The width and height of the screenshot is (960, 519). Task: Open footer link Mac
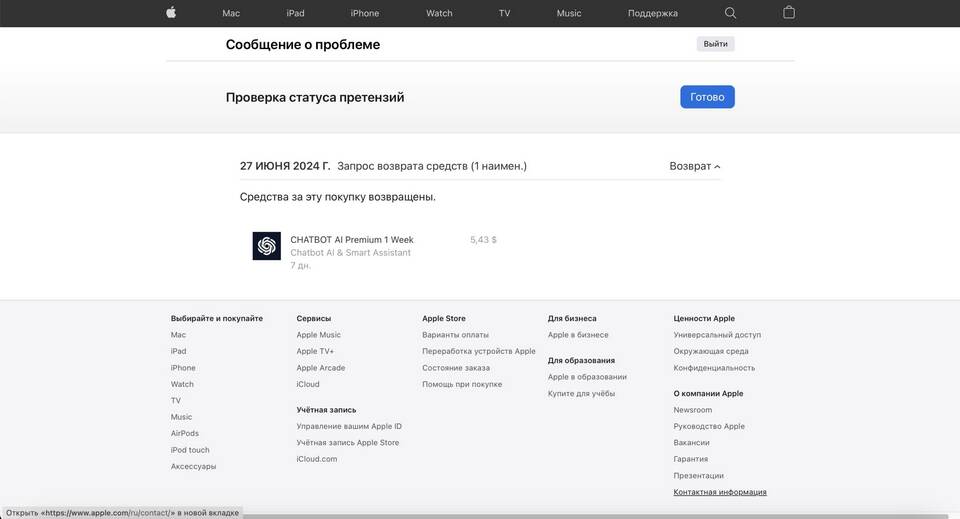(178, 335)
